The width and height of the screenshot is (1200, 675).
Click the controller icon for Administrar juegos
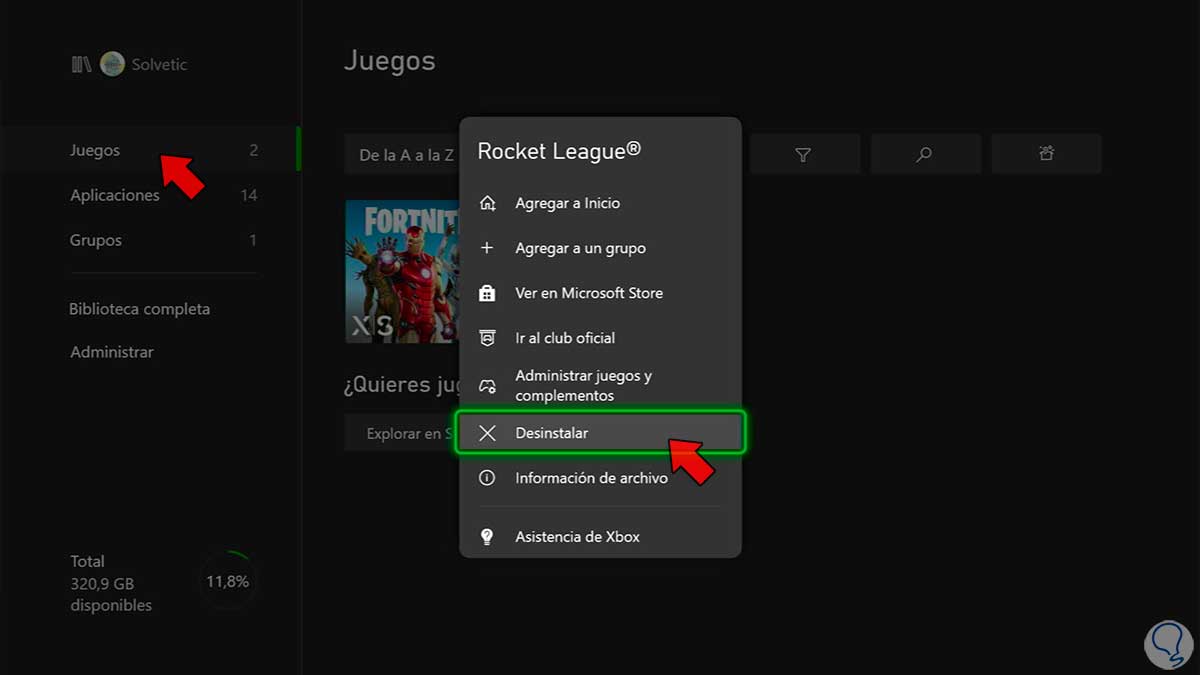click(487, 386)
